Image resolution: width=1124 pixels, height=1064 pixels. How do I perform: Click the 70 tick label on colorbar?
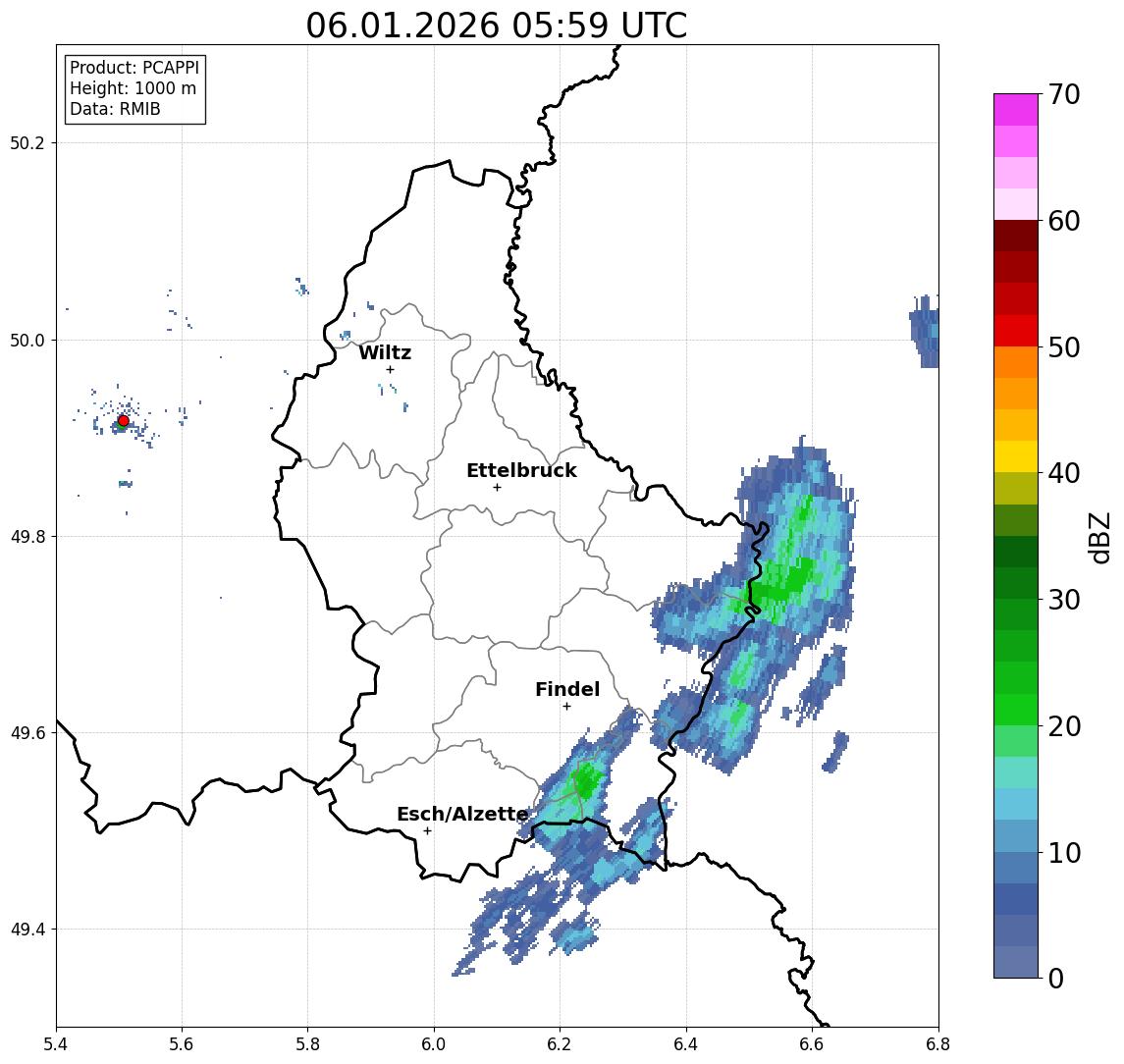(x=1064, y=94)
